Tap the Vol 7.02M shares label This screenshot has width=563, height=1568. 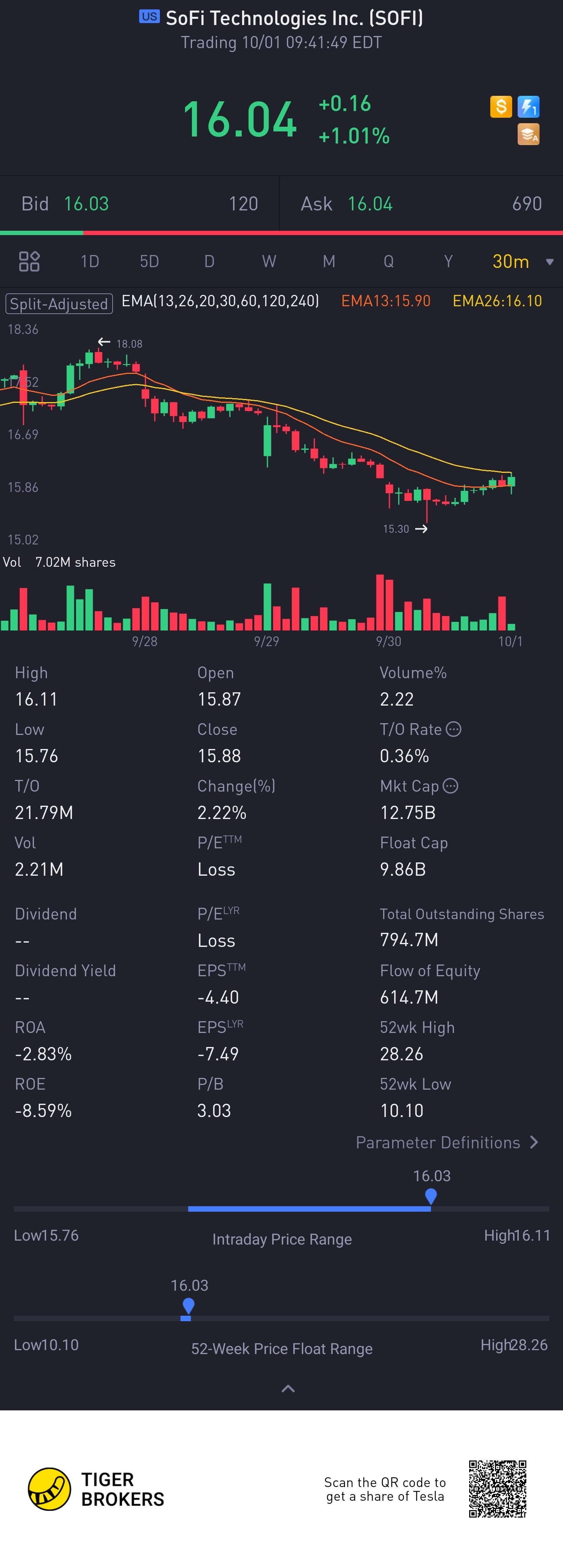[59, 562]
